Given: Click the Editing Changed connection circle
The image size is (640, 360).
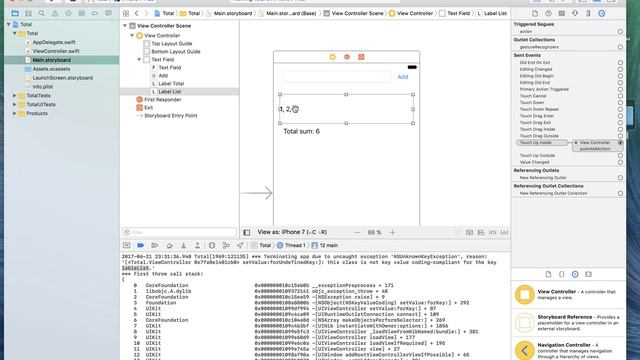Looking at the screenshot, I should (620, 69).
